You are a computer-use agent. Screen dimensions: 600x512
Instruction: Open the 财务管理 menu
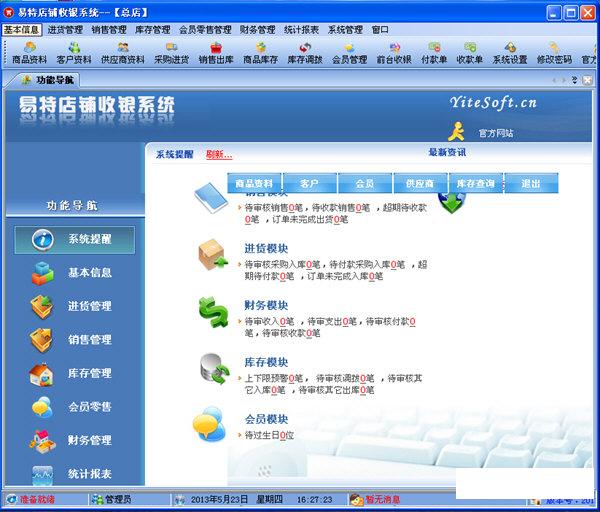(258, 29)
